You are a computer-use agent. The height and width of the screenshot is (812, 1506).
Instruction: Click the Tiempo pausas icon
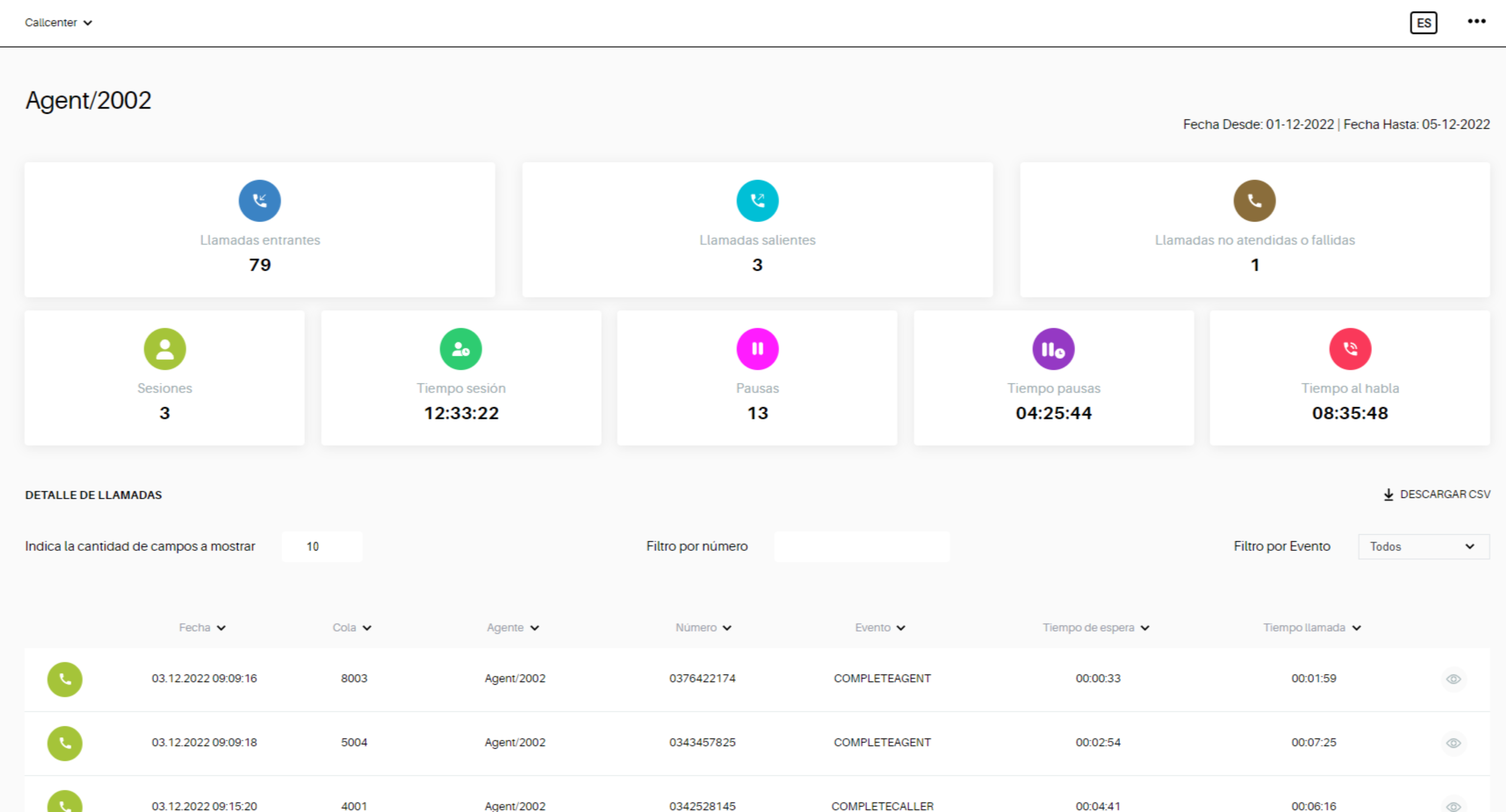[x=1053, y=349]
